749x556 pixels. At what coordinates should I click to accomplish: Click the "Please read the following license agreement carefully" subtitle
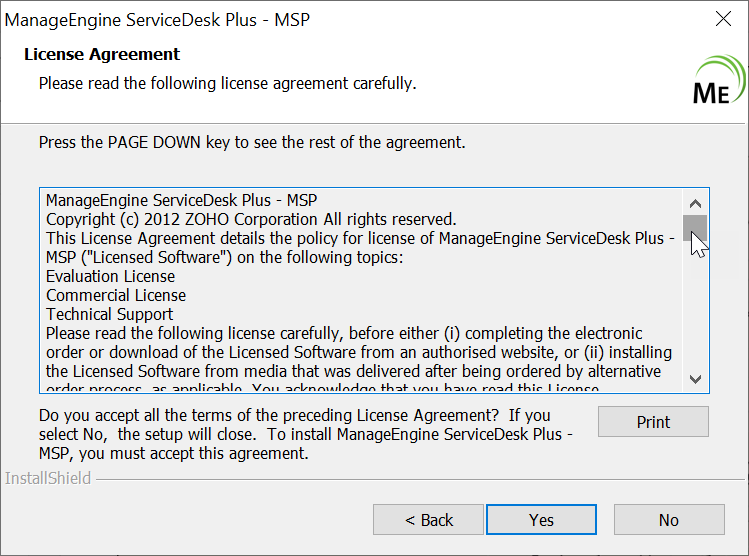[x=227, y=83]
